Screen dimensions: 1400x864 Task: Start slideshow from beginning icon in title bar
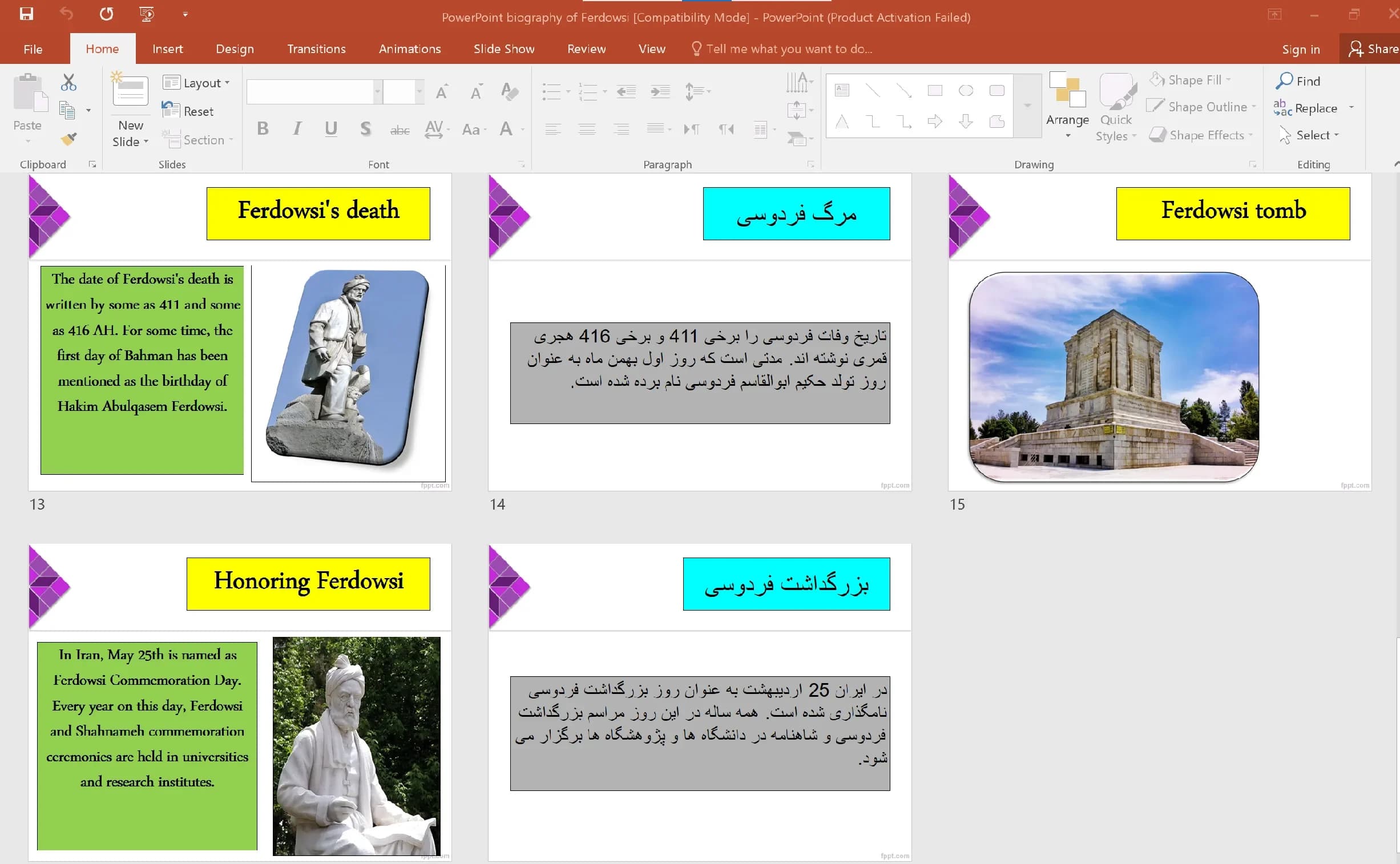tap(147, 14)
